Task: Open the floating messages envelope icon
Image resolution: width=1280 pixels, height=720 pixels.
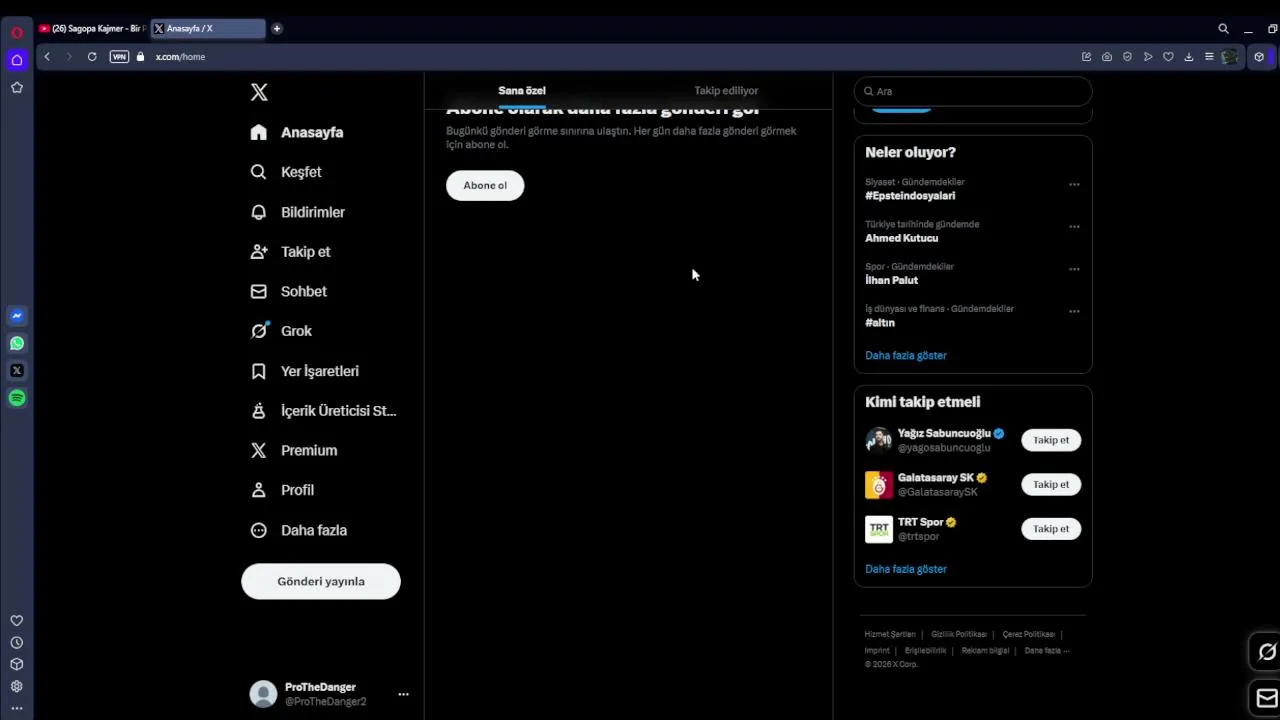Action: coord(1267,698)
